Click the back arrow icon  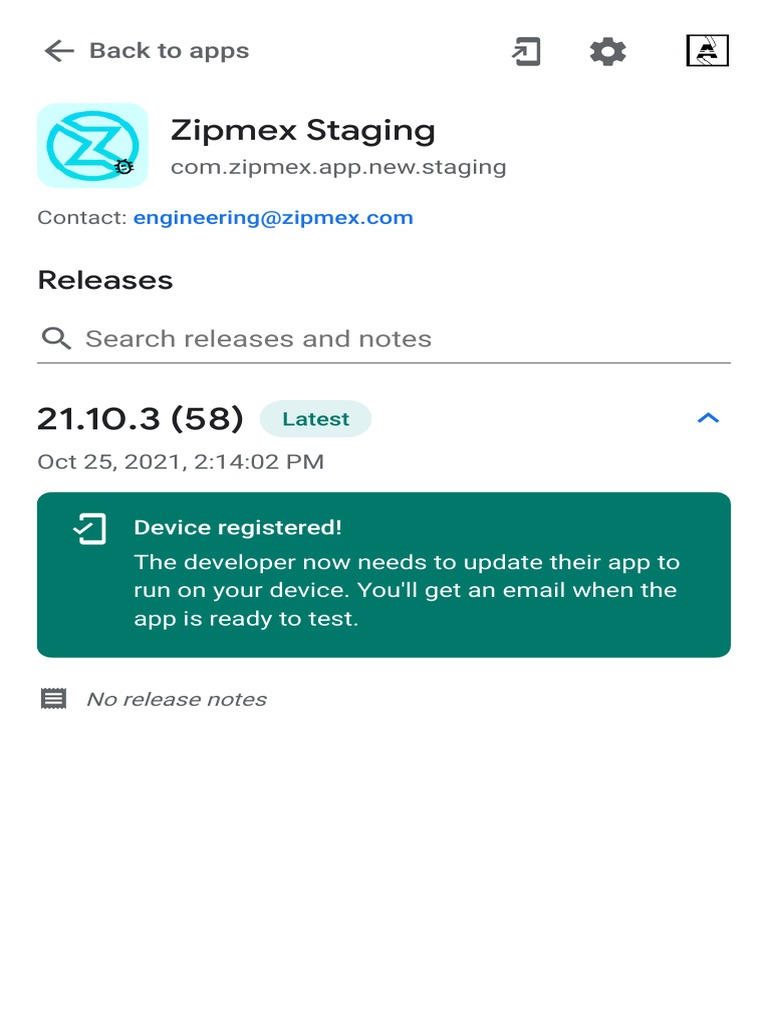(x=59, y=51)
